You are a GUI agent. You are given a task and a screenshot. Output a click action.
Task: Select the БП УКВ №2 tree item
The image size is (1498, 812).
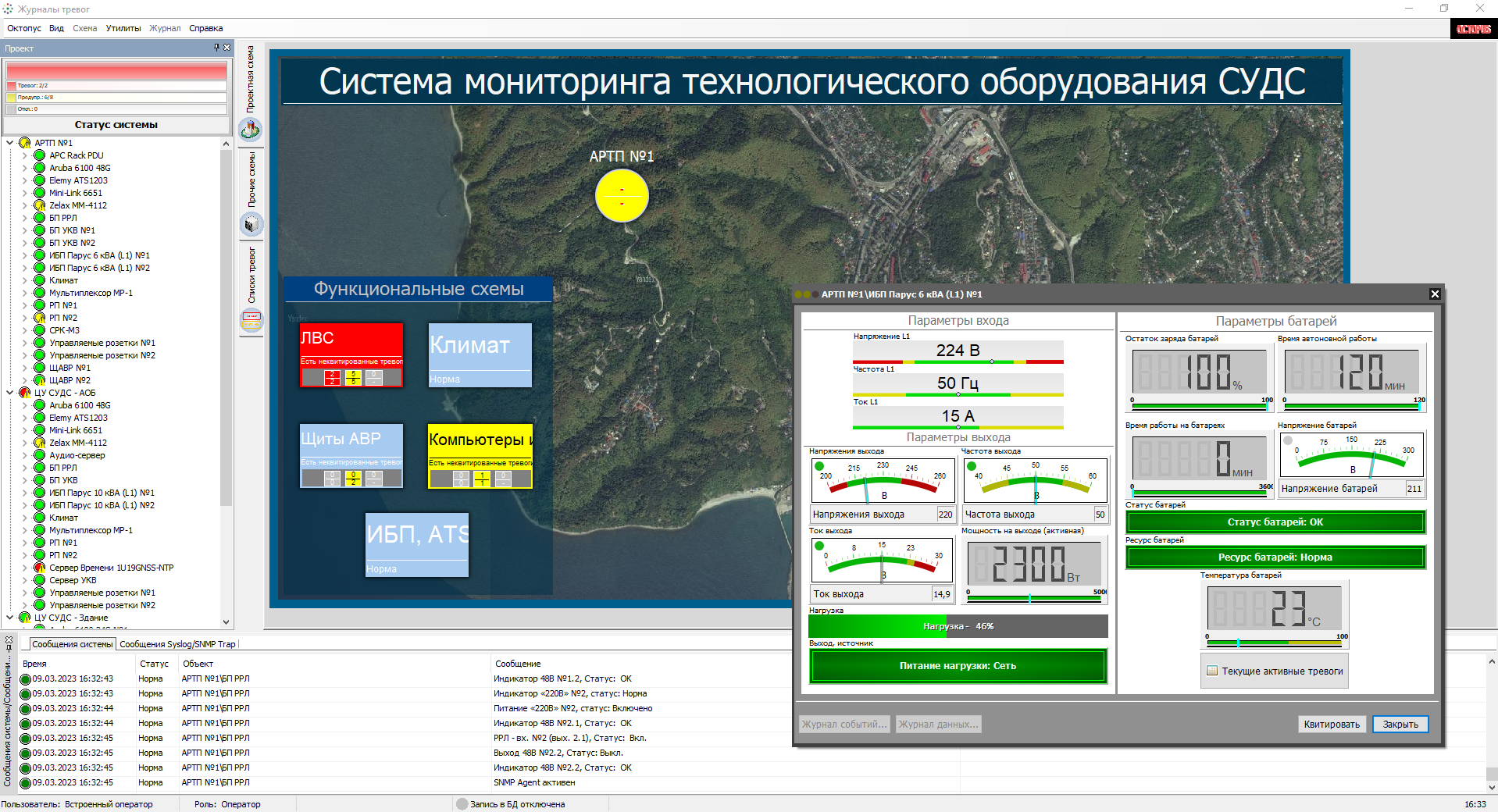[72, 243]
